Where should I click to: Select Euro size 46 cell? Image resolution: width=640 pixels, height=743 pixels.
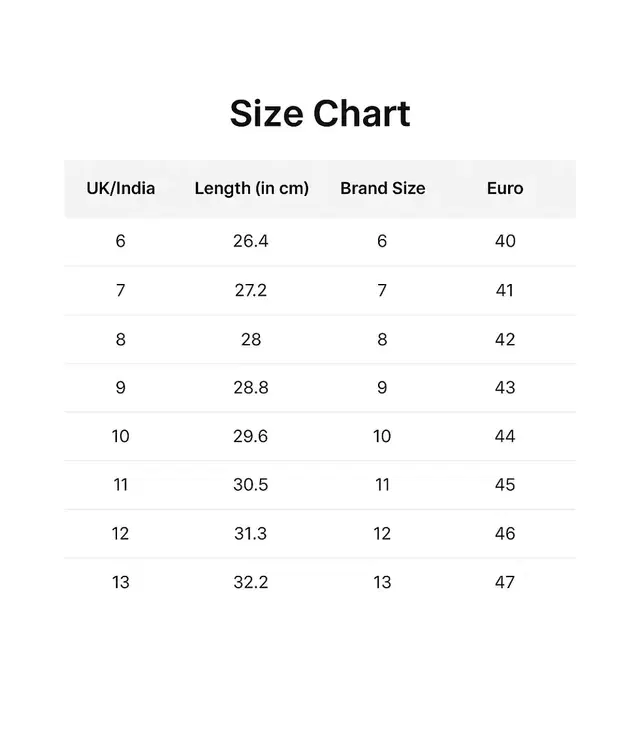click(505, 533)
